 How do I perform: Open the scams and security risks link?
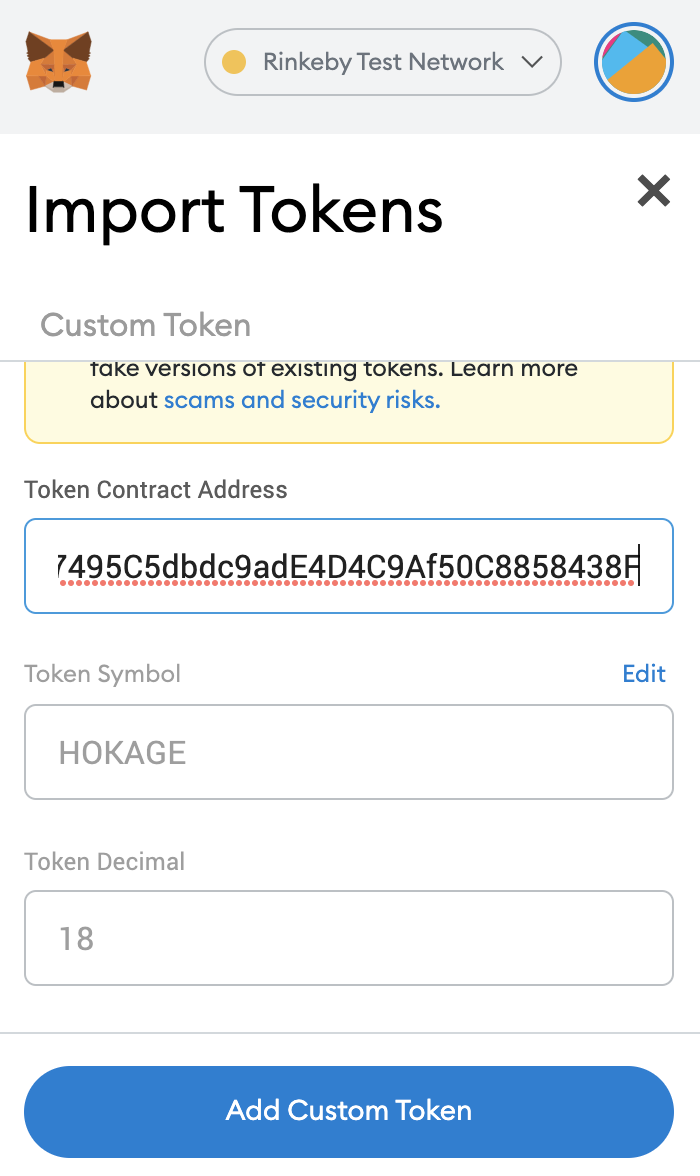302,400
